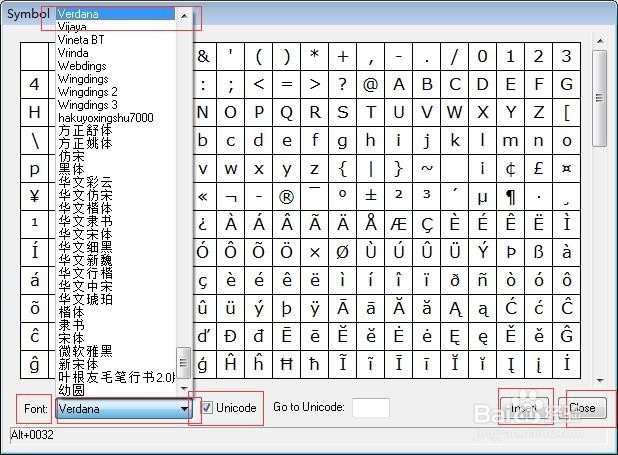Select the left guillemet « symbol
Image resolution: width=618 pixels, height=455 pixels.
tap(203, 196)
